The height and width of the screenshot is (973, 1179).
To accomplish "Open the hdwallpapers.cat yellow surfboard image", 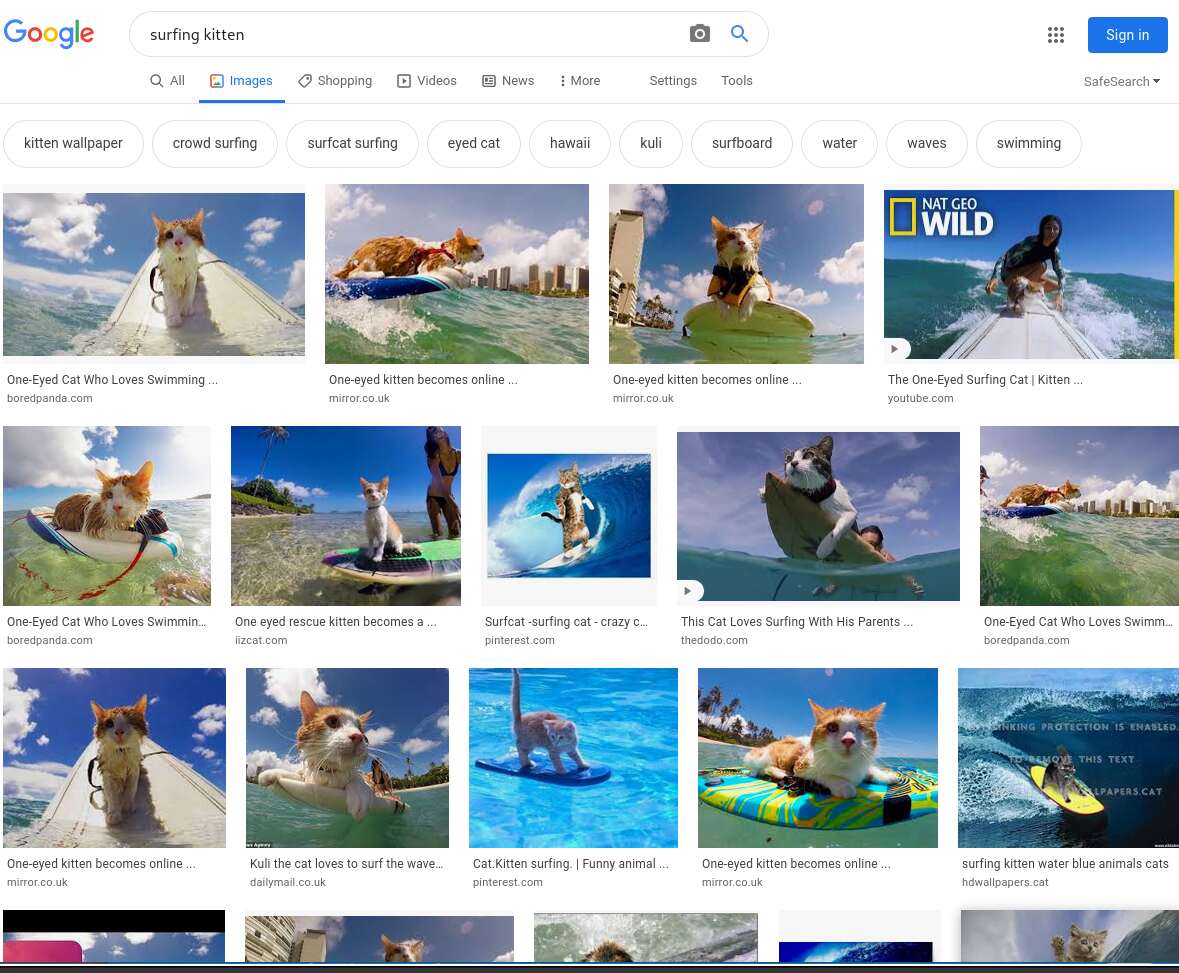I will [x=1068, y=758].
